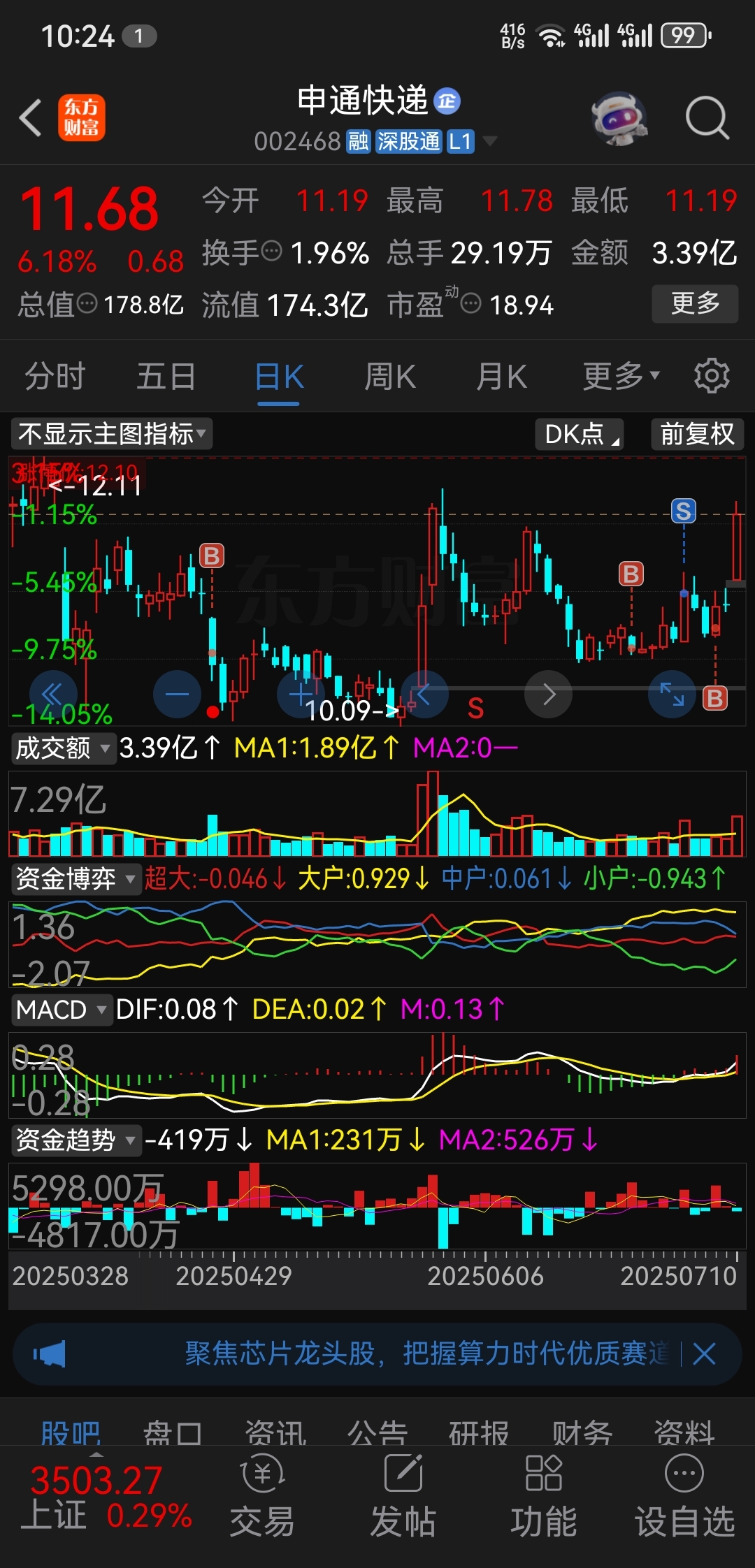Tap chart scroll-left double arrow button
755x1568 pixels.
coord(53,694)
